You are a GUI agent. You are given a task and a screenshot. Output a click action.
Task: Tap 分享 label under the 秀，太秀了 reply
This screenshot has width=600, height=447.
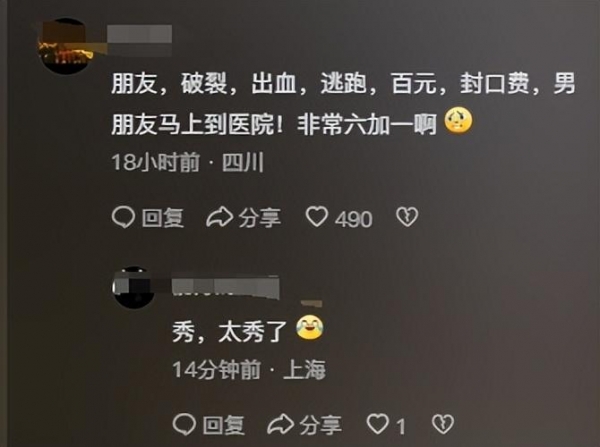pyautogui.click(x=321, y=425)
